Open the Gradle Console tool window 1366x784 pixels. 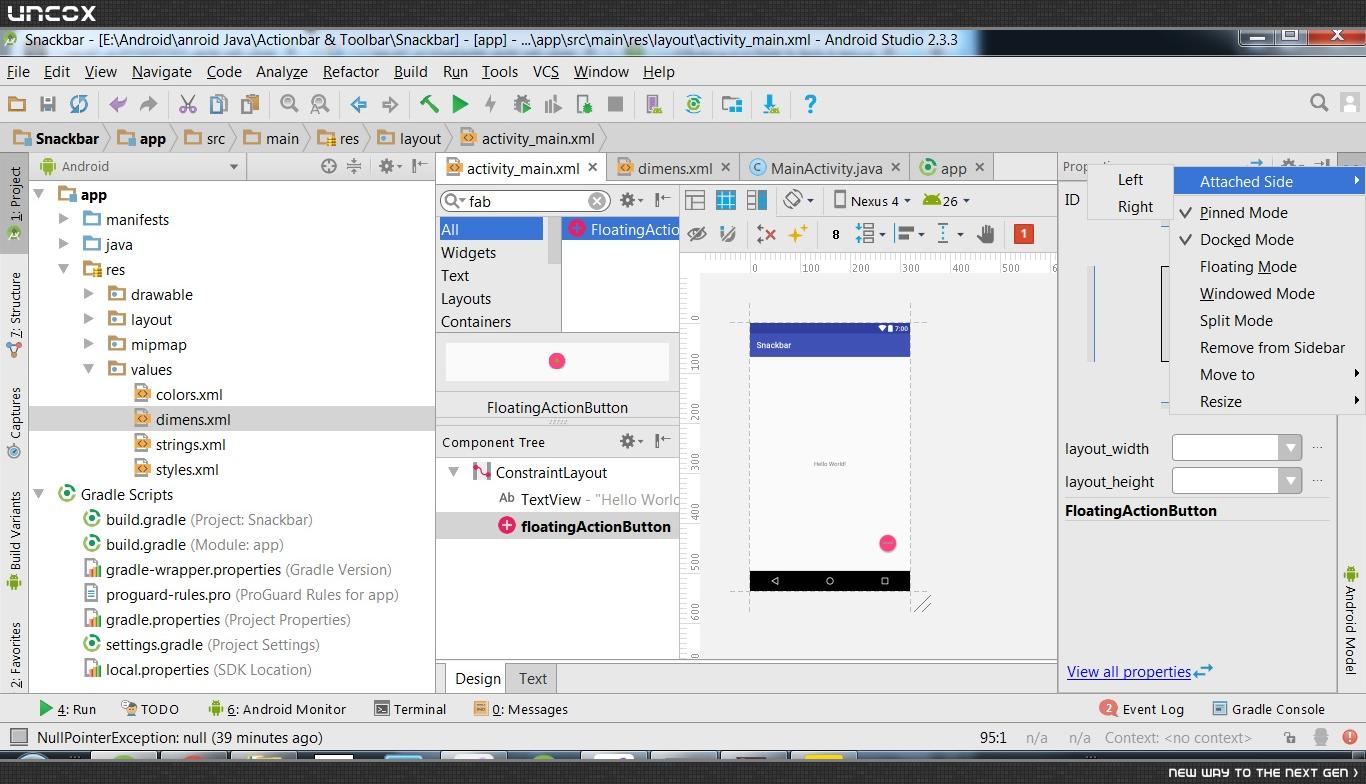pos(1268,709)
